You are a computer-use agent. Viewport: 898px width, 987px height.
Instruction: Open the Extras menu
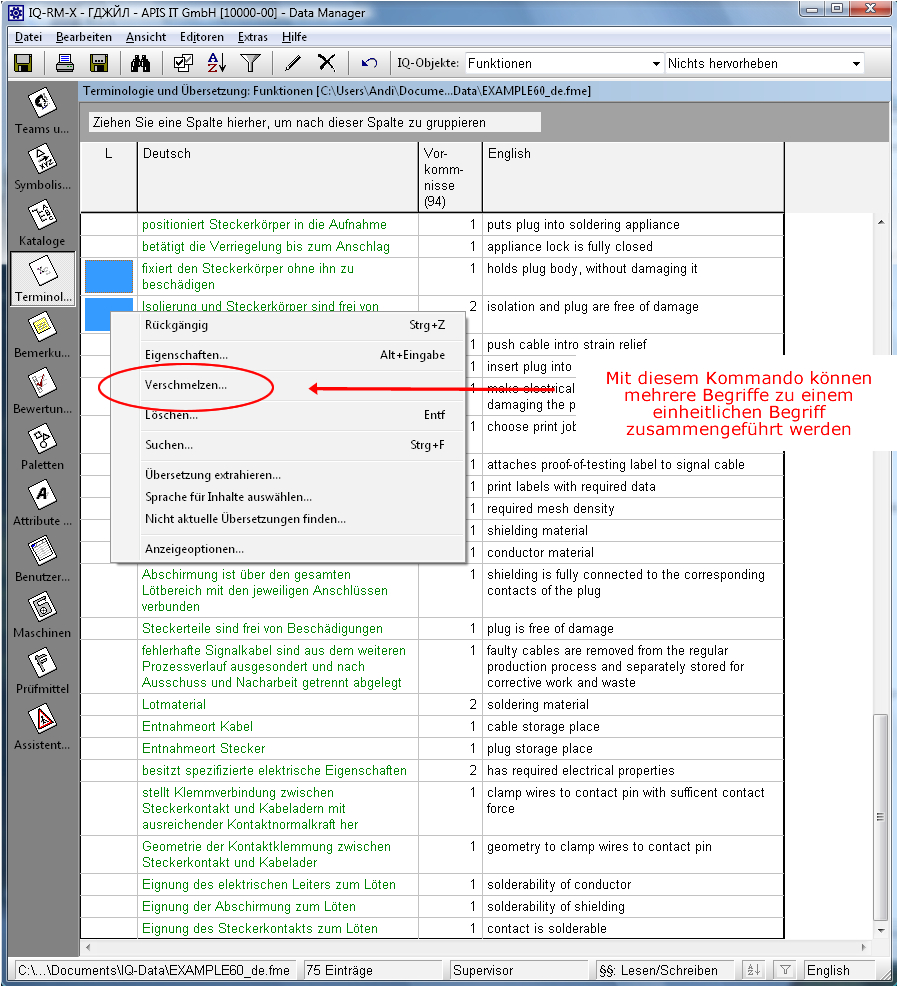coord(253,37)
